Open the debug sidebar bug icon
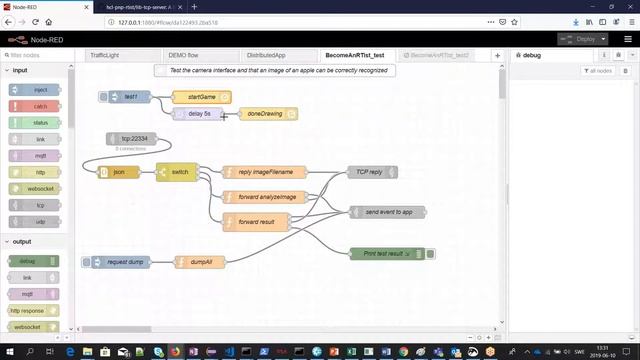The image size is (640, 360). pos(618,55)
